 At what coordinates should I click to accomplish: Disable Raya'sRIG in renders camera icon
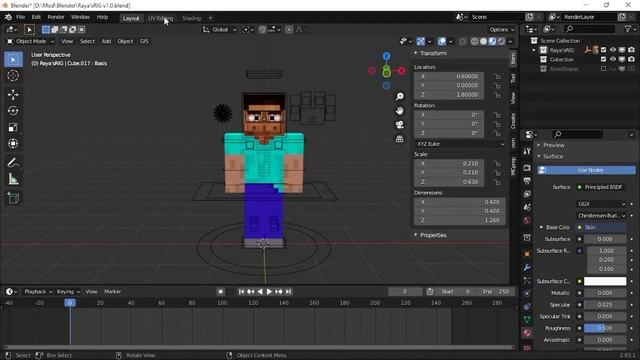631,50
